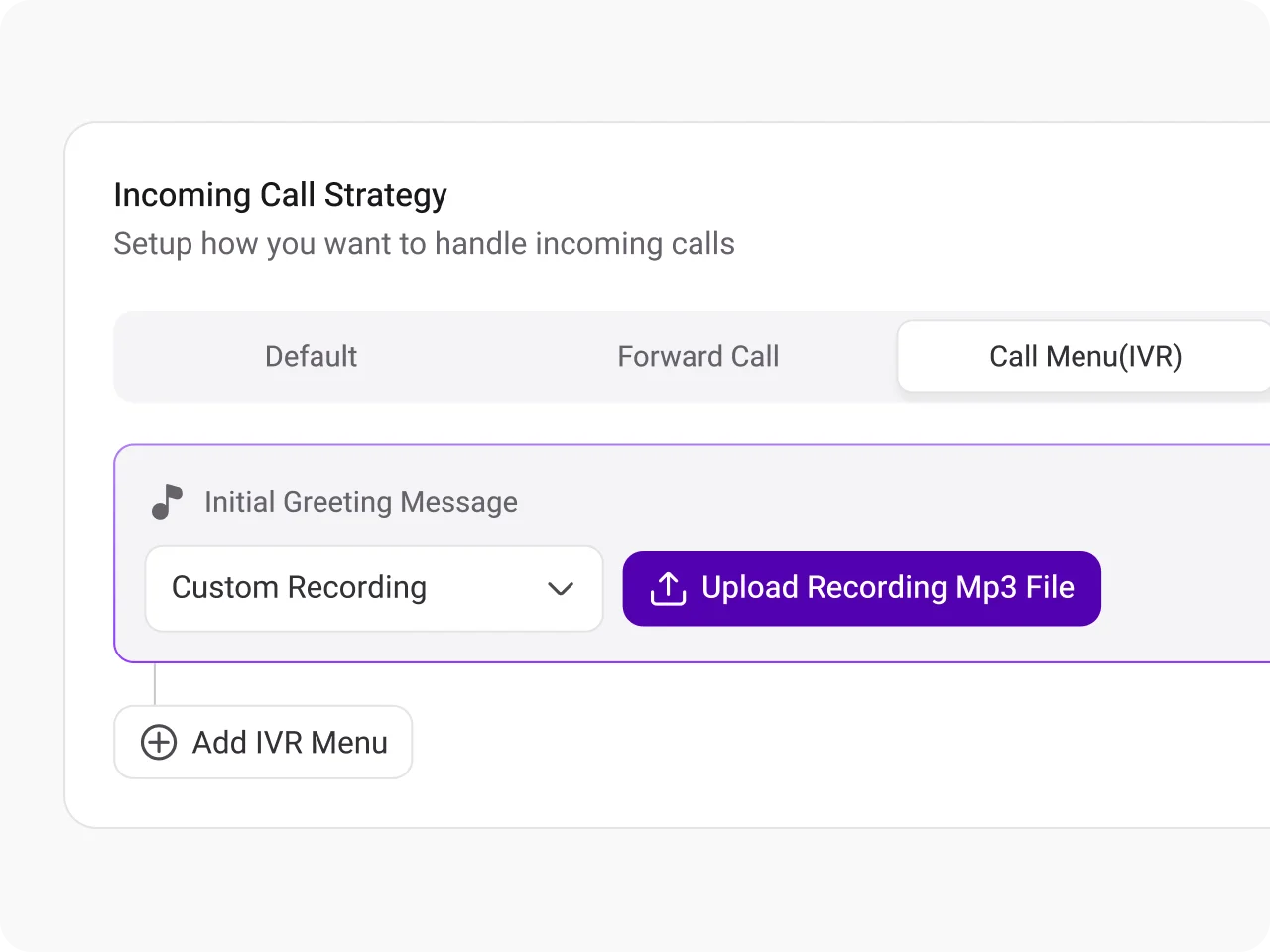The height and width of the screenshot is (952, 1270).
Task: Switch to the Default tab
Action: coord(311,357)
